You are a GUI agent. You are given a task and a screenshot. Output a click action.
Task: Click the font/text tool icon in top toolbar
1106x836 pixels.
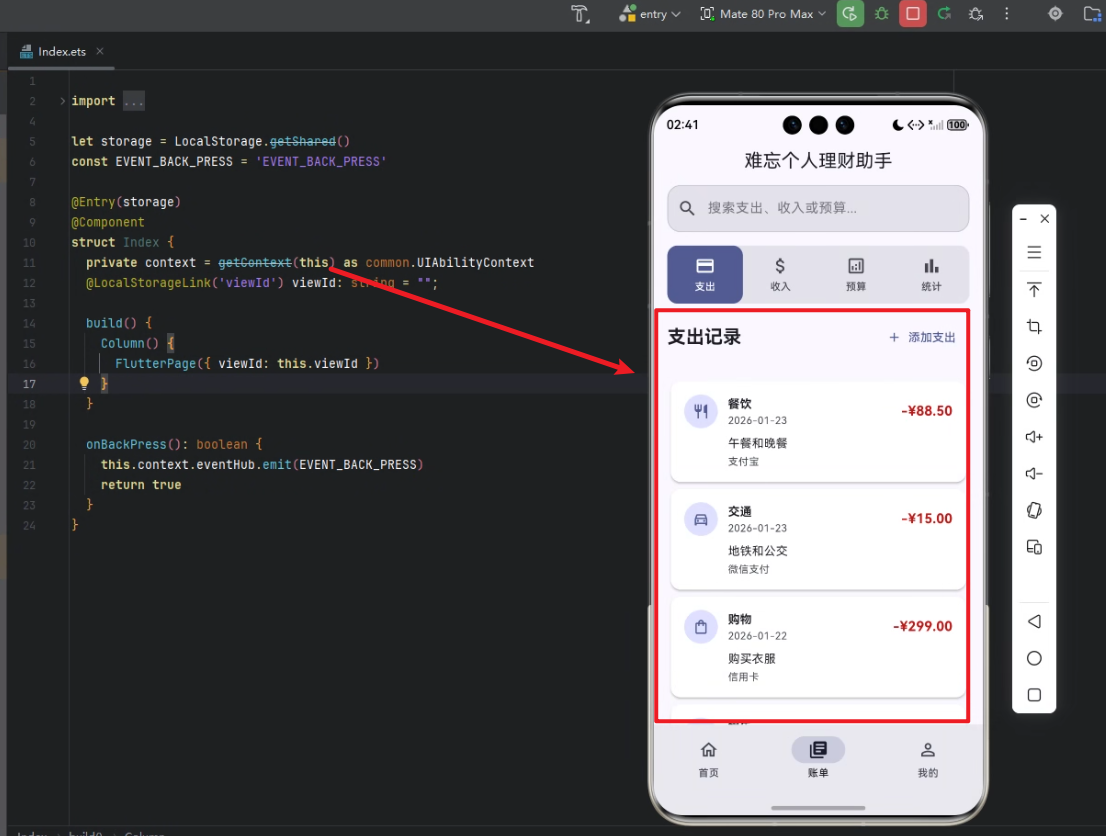[x=580, y=14]
